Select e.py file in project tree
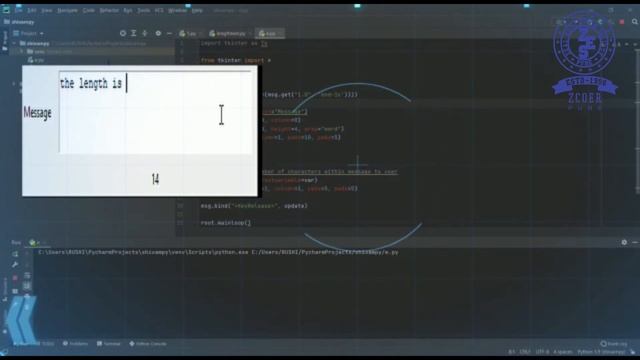Image resolution: width=640 pixels, height=360 pixels. tap(36, 60)
